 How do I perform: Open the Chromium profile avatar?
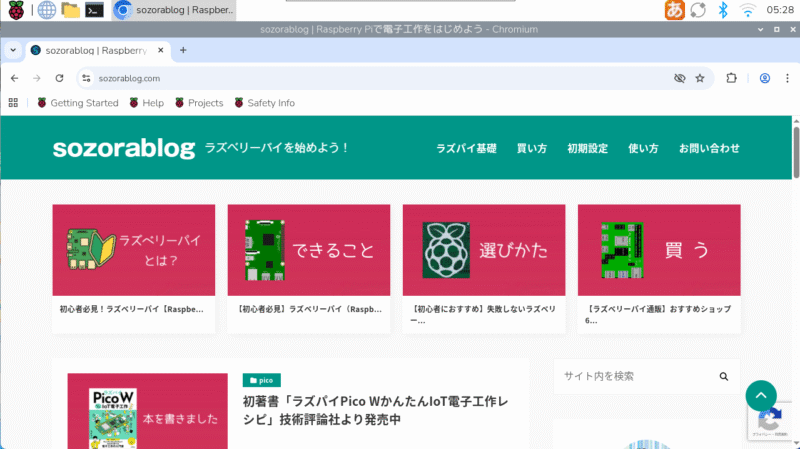coord(765,78)
